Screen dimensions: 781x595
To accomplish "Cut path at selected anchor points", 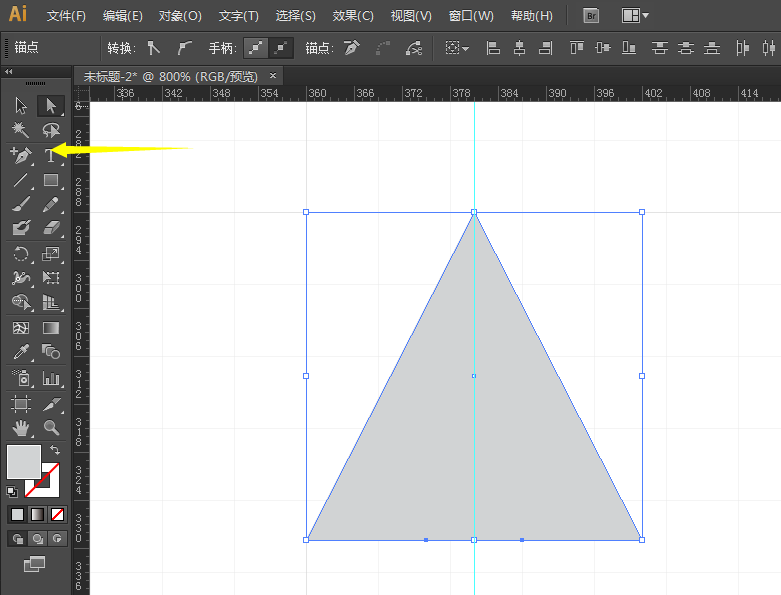I will (414, 48).
